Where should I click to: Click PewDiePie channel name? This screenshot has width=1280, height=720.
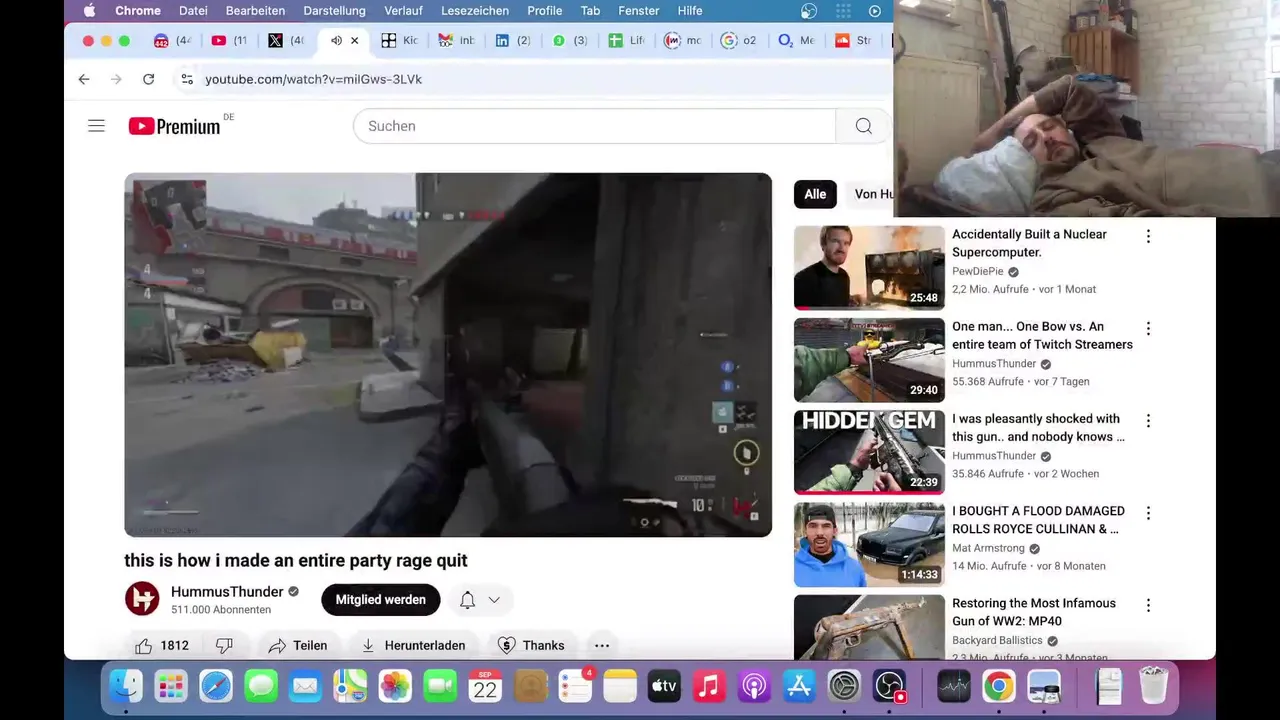tap(977, 272)
